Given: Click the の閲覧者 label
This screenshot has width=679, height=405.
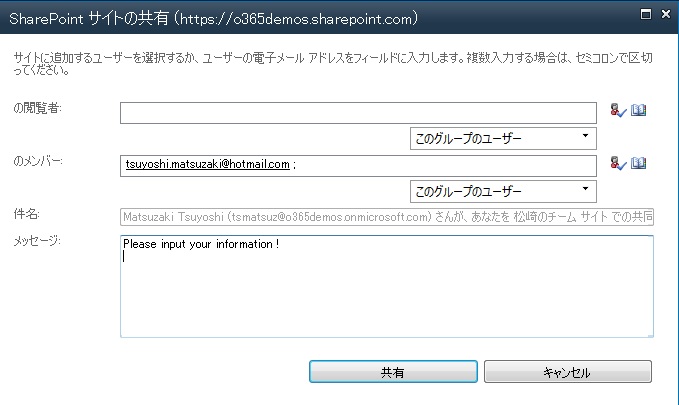Looking at the screenshot, I should point(38,108).
